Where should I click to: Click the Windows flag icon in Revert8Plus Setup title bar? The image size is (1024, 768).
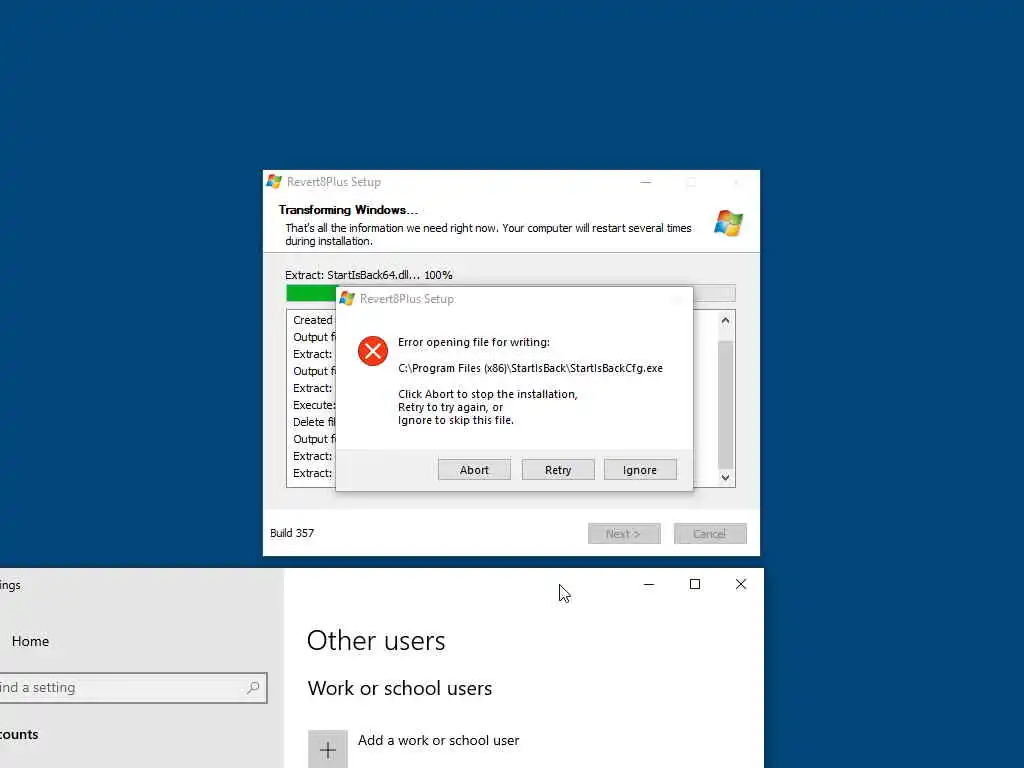click(274, 182)
